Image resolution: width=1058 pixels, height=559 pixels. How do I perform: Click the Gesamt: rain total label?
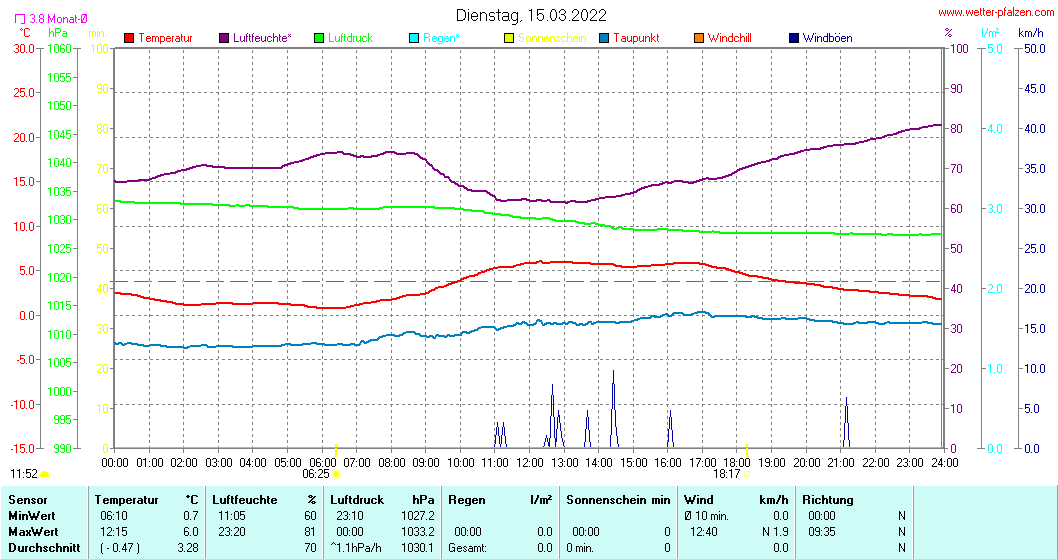[468, 548]
